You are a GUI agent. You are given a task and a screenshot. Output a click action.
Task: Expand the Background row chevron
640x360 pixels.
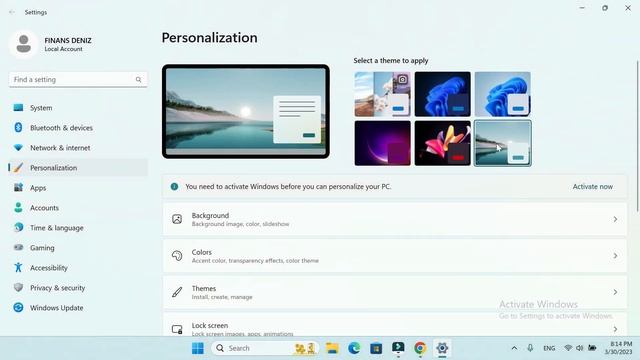(x=615, y=219)
